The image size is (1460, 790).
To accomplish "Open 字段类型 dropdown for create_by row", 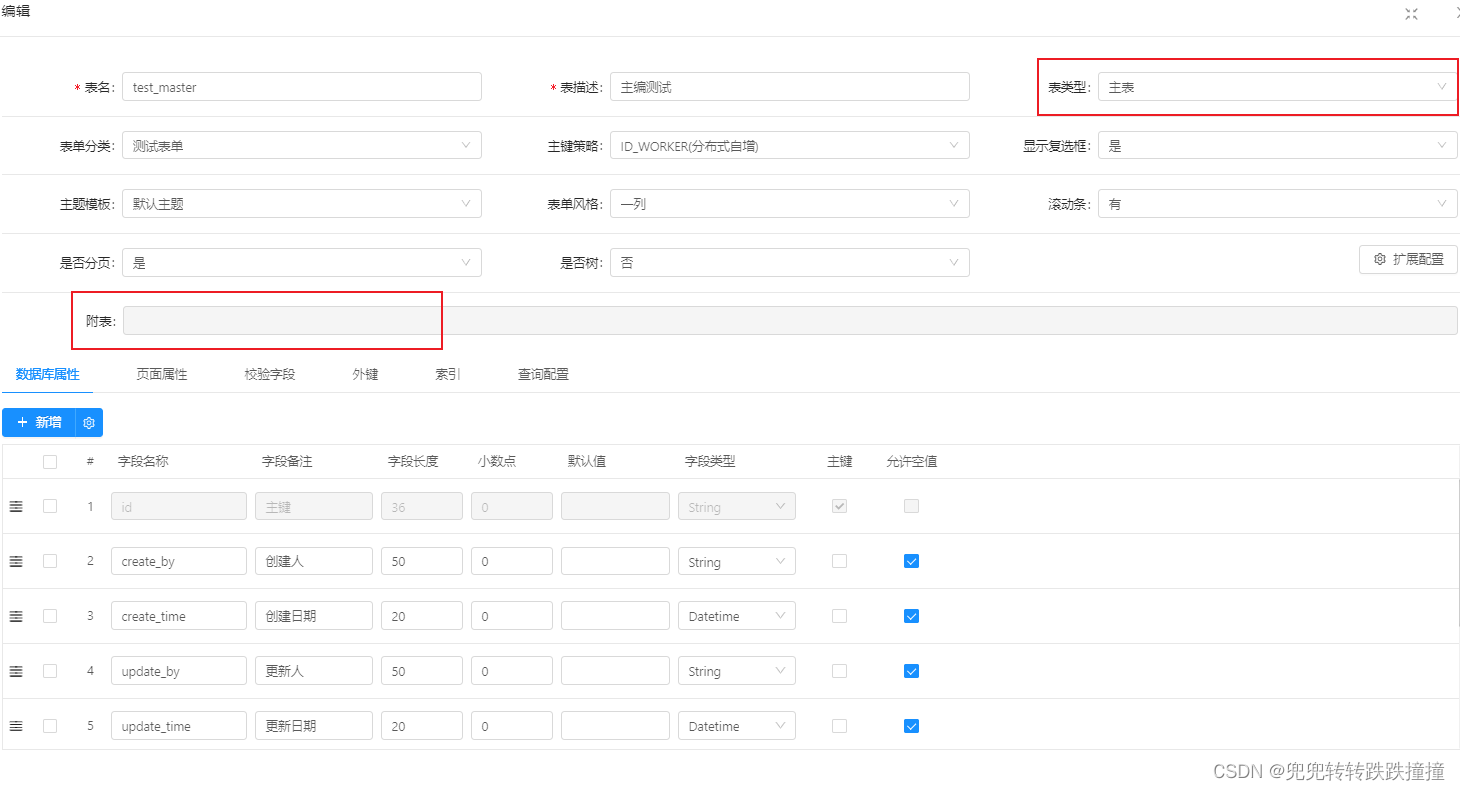I will (737, 561).
